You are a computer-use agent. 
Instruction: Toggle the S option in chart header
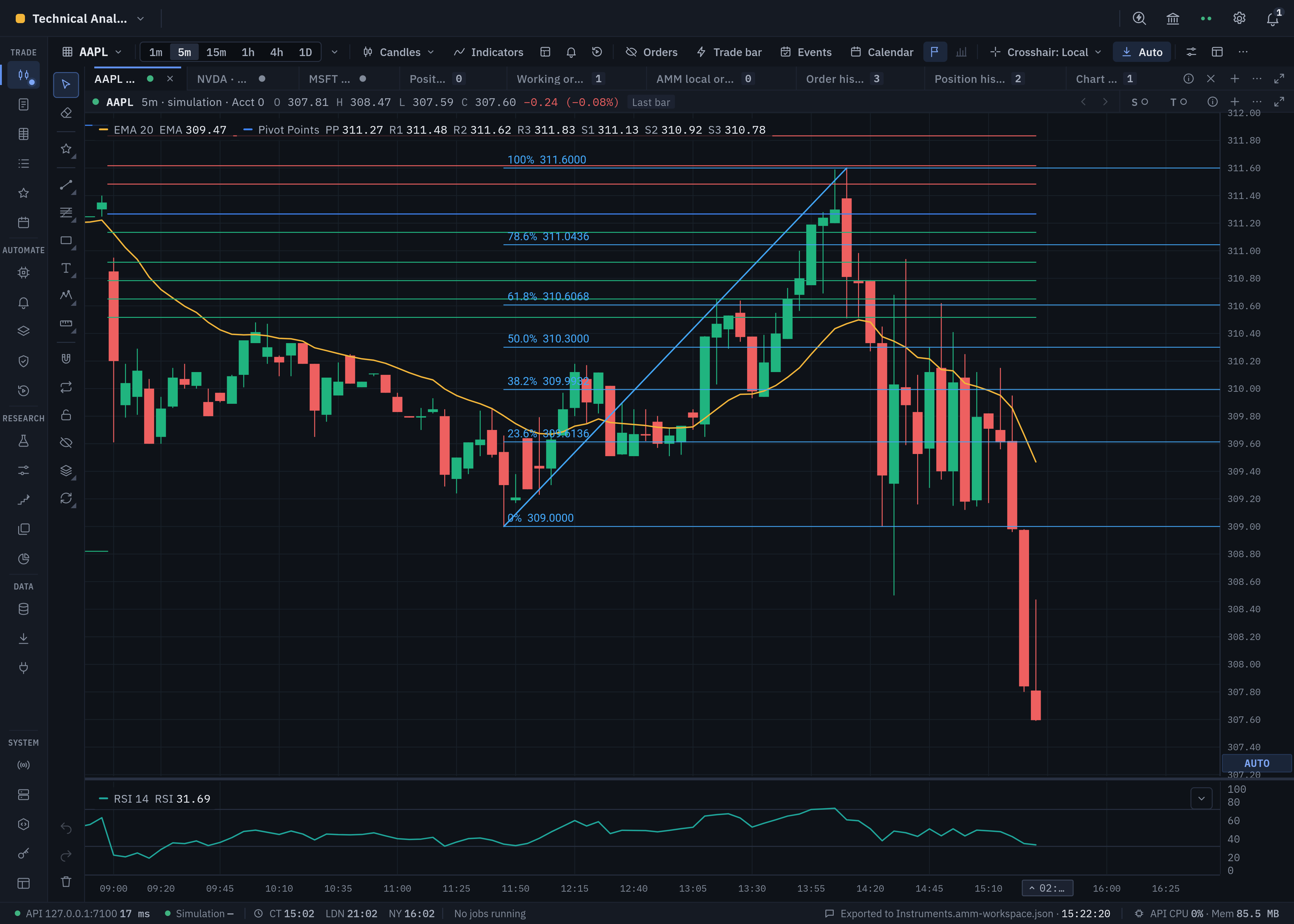click(x=1139, y=102)
